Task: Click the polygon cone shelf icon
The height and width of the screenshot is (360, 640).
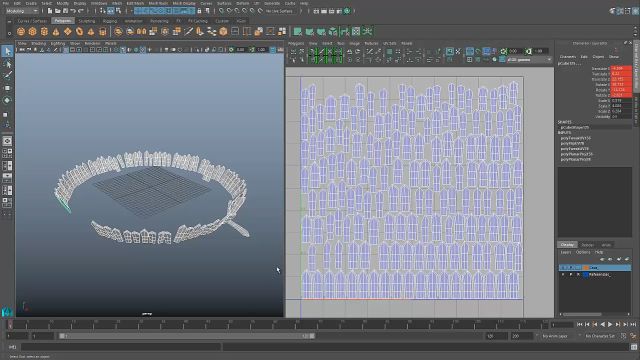Action: pyautogui.click(x=56, y=31)
